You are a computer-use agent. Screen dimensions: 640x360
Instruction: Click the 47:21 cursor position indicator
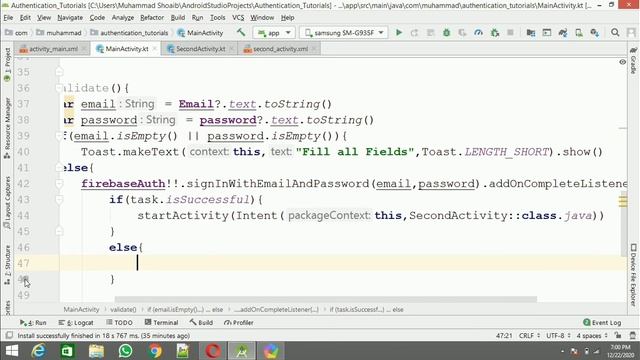[504, 336]
